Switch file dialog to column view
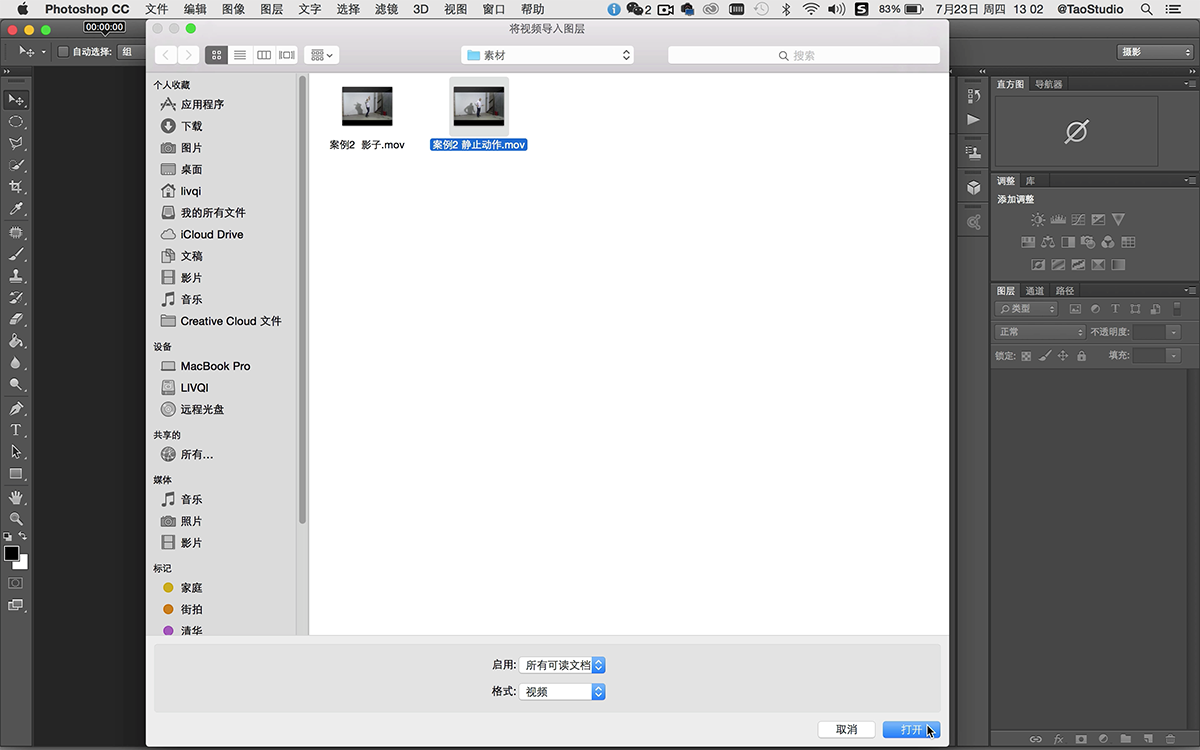The width and height of the screenshot is (1200, 750). click(x=264, y=55)
